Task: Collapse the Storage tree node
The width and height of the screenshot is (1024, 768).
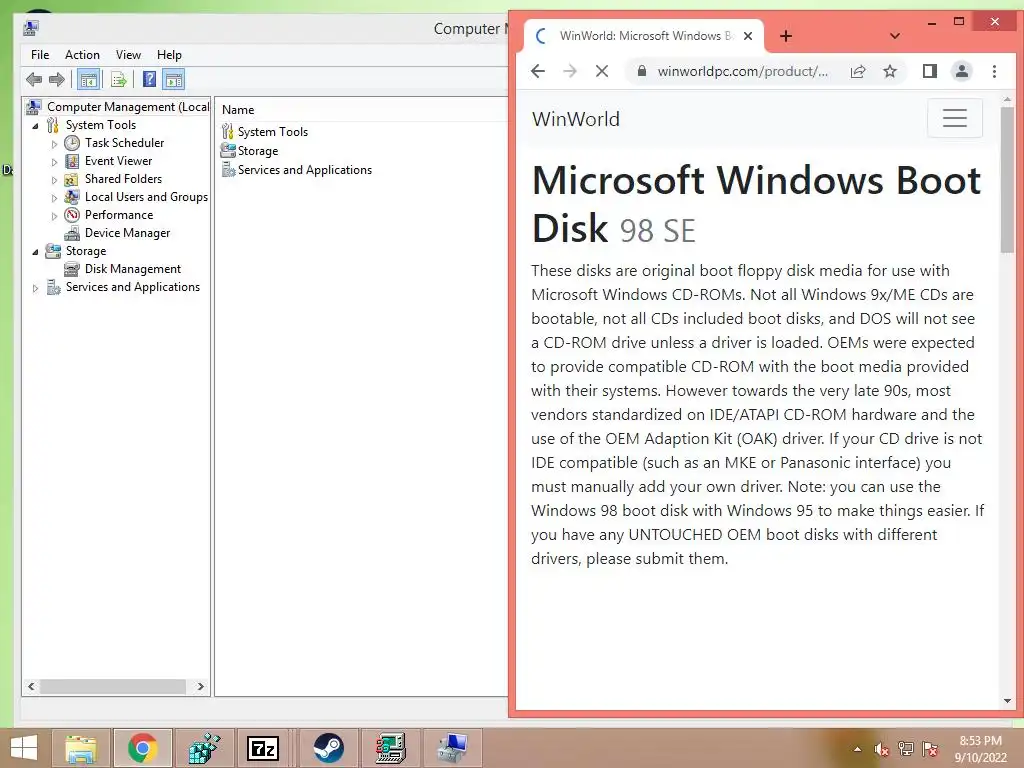Action: coord(35,251)
